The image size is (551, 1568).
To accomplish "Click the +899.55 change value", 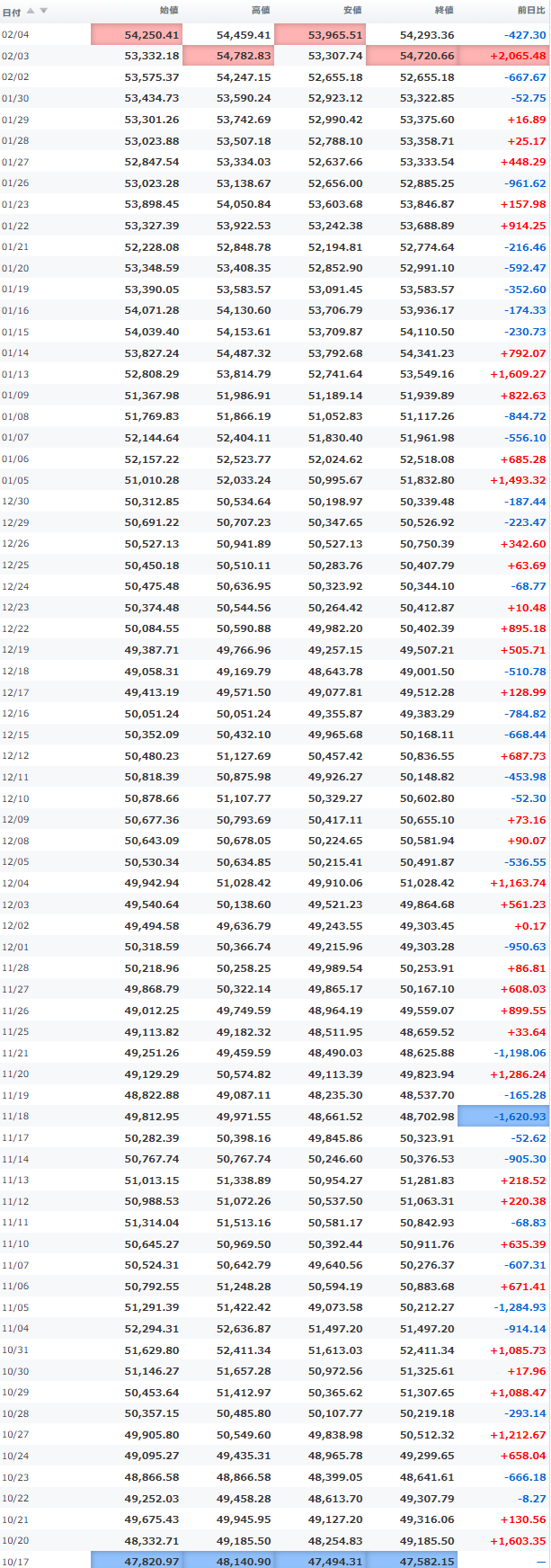I will 523,1011.
